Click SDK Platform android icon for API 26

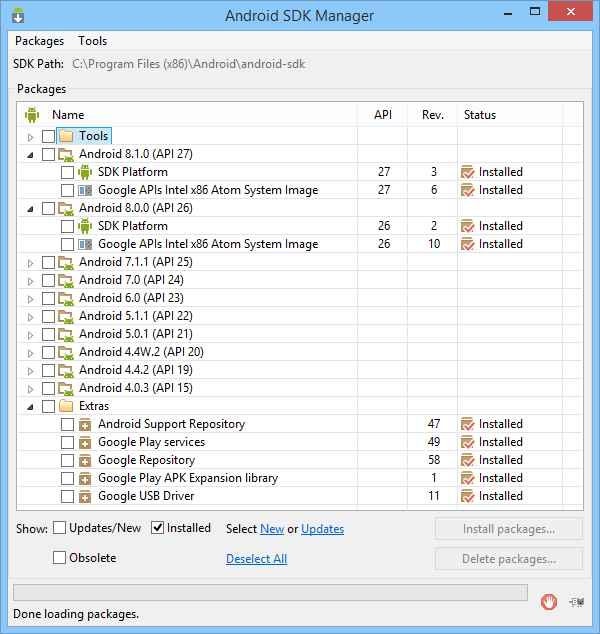[85, 226]
